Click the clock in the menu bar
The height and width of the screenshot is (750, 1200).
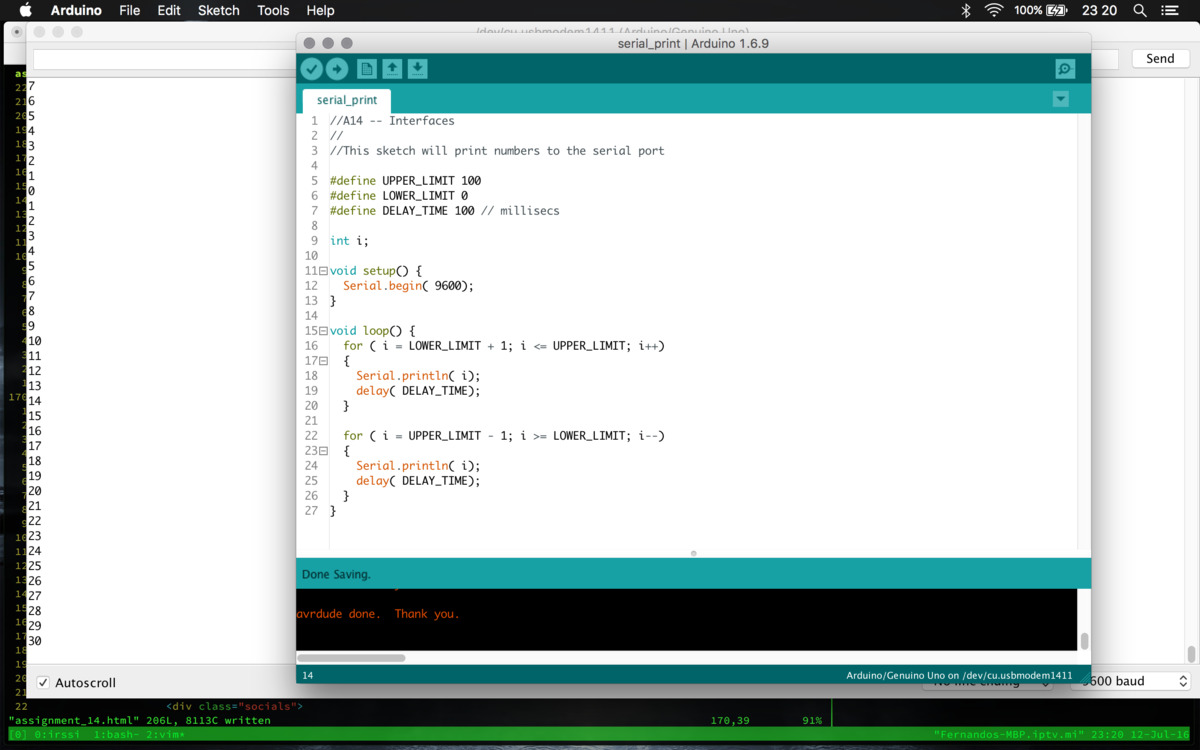[1099, 10]
